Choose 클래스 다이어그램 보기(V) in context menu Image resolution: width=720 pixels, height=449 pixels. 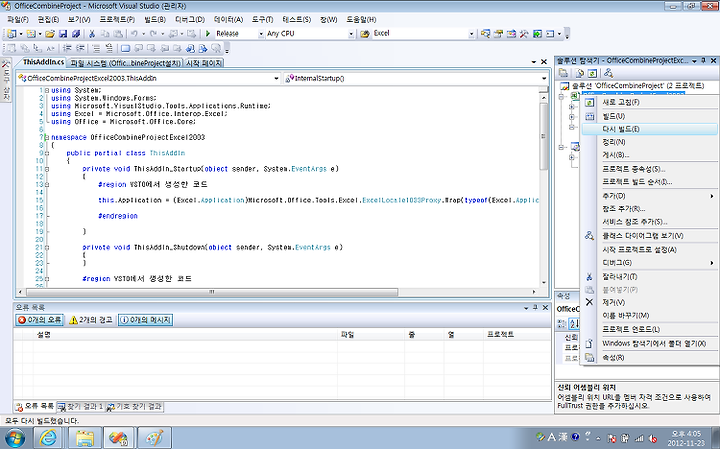tap(649, 236)
